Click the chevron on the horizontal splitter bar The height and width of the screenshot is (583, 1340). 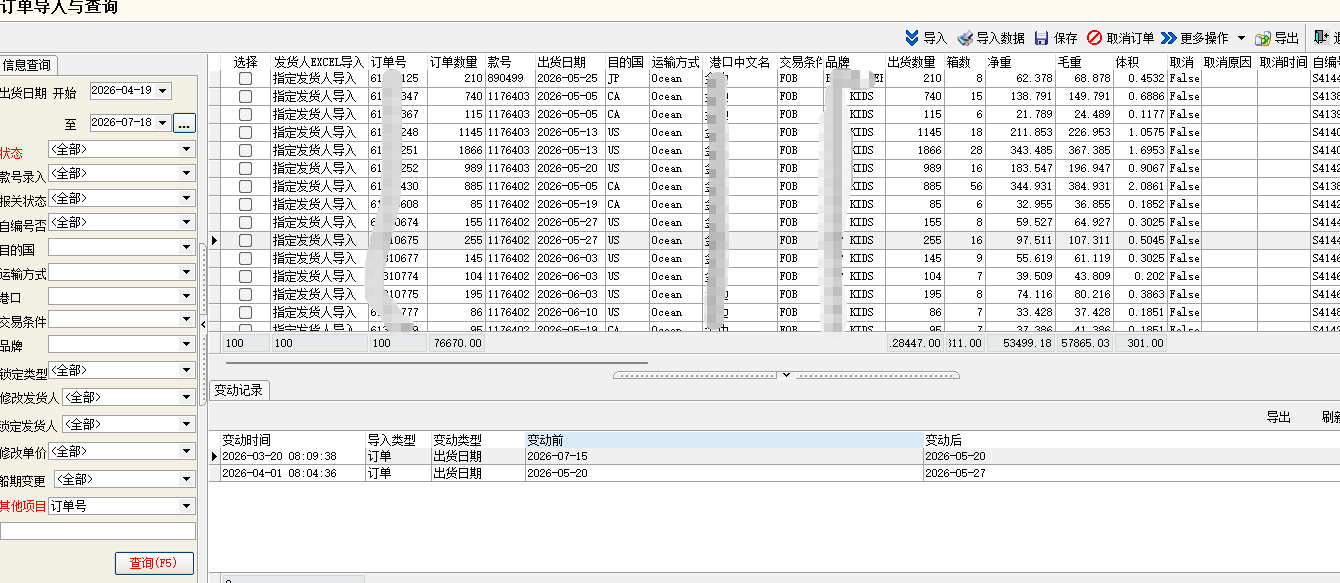point(786,375)
